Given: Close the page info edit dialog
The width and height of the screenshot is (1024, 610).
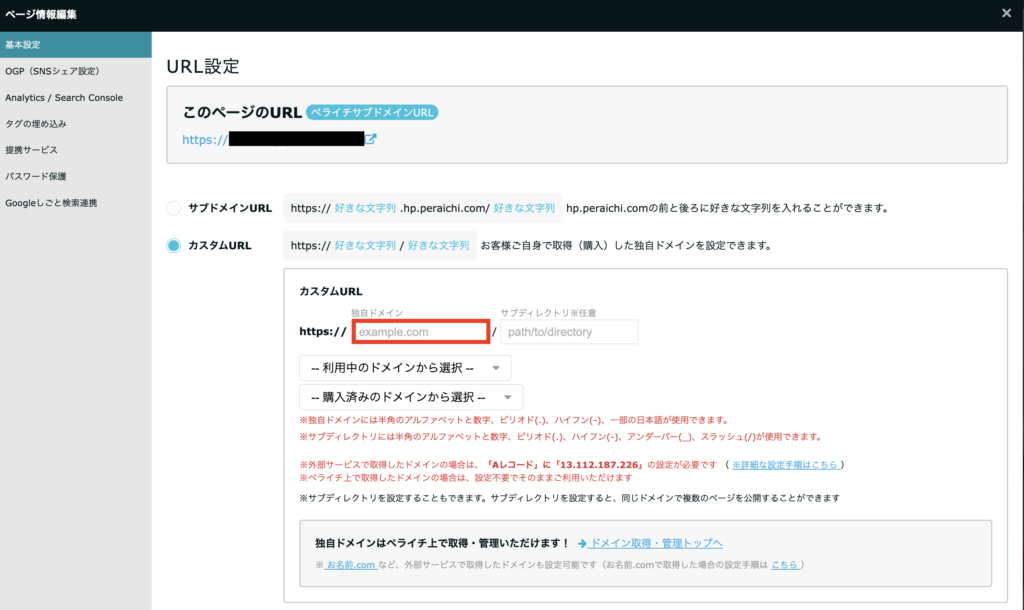Looking at the screenshot, I should (1006, 13).
